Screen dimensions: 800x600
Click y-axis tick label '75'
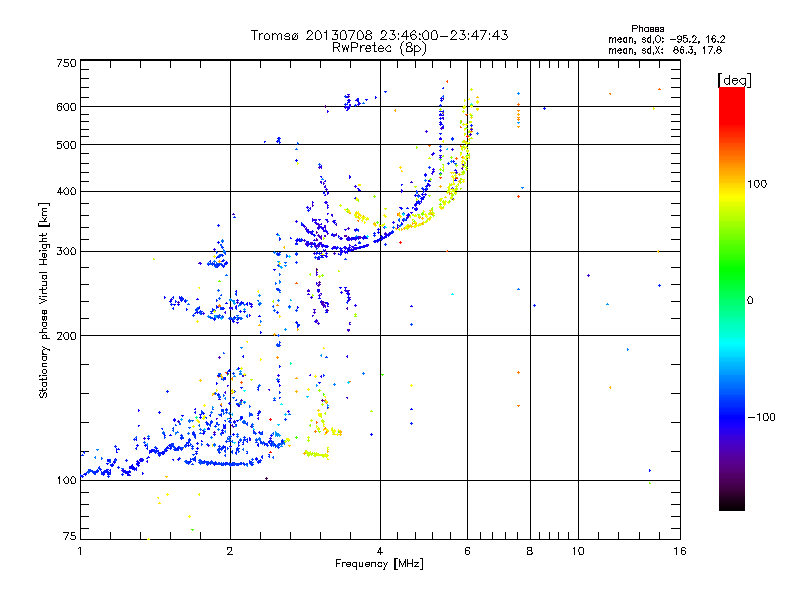(x=70, y=536)
